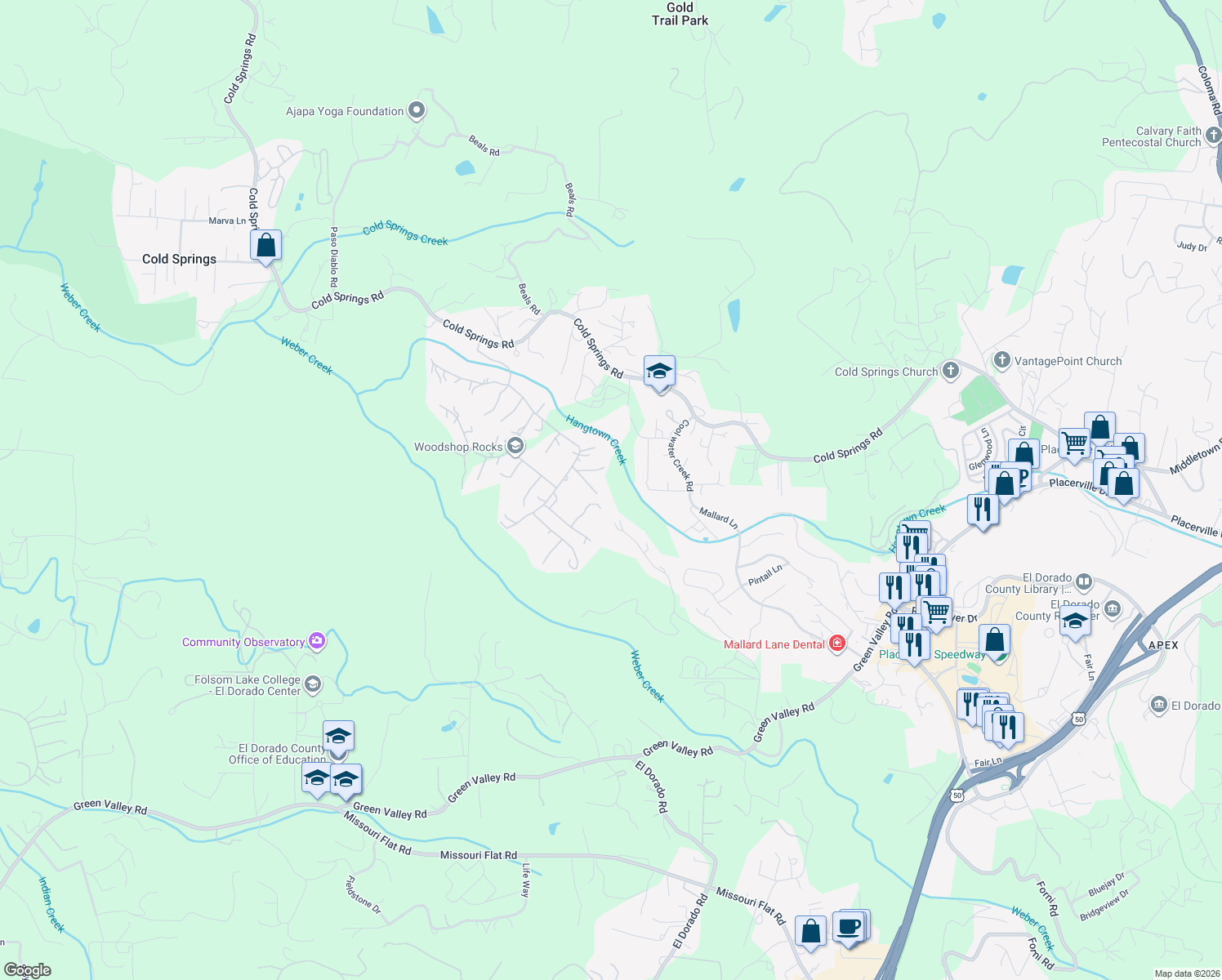Click the Community Observatory camera marker
The height and width of the screenshot is (980, 1222).
[x=317, y=641]
